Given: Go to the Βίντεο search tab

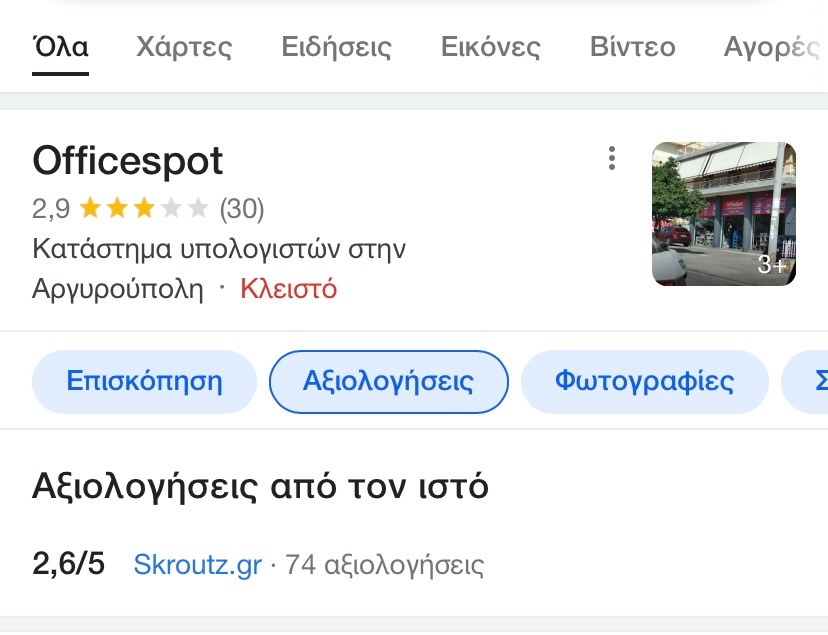Looking at the screenshot, I should 633,47.
